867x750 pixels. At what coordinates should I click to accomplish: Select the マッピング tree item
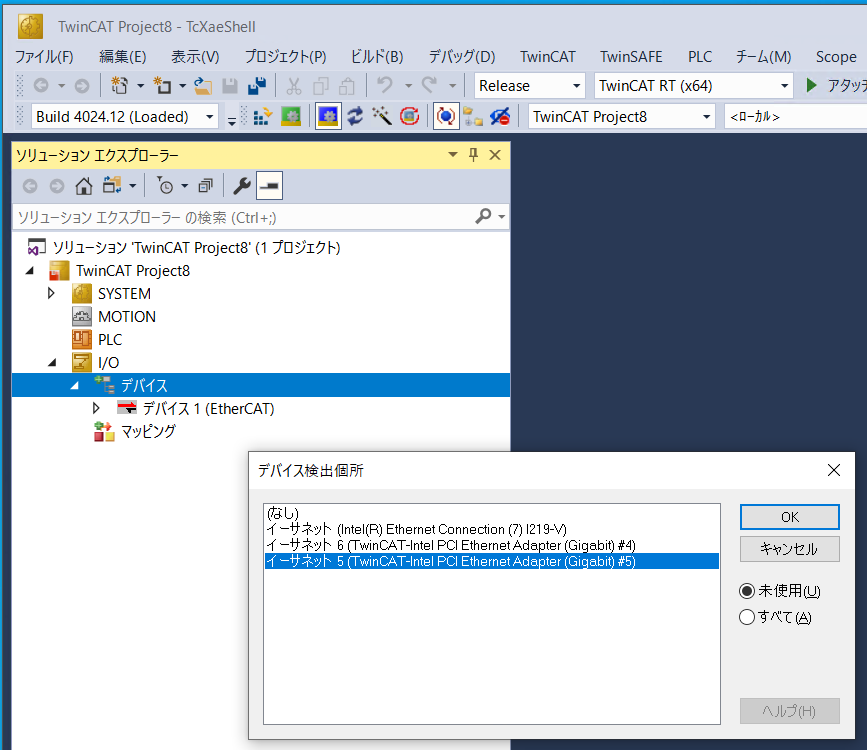(x=148, y=431)
